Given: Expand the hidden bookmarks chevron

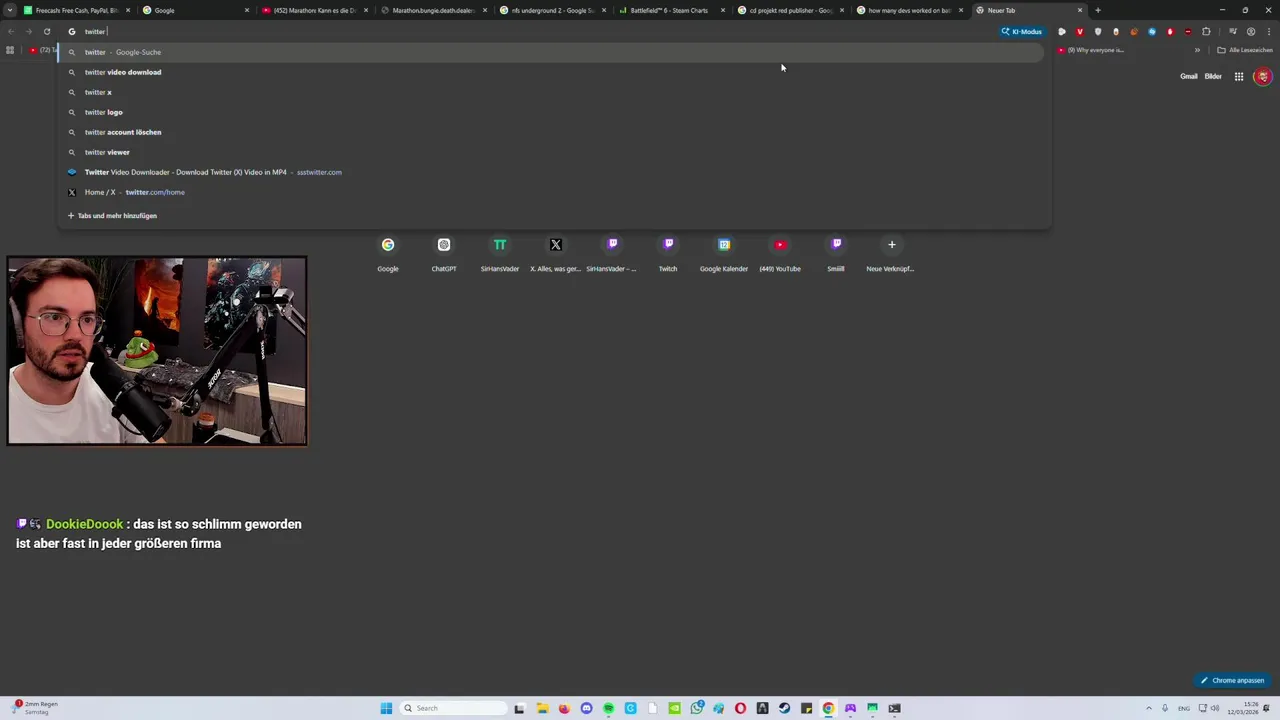Looking at the screenshot, I should click(x=1197, y=50).
